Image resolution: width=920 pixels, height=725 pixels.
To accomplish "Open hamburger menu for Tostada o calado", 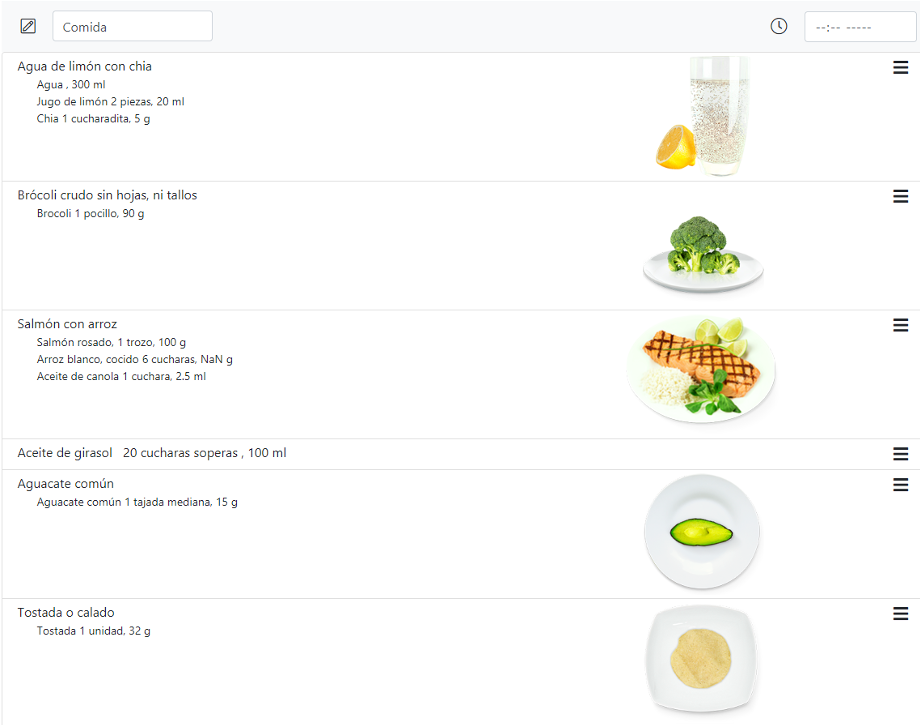I will [901, 614].
